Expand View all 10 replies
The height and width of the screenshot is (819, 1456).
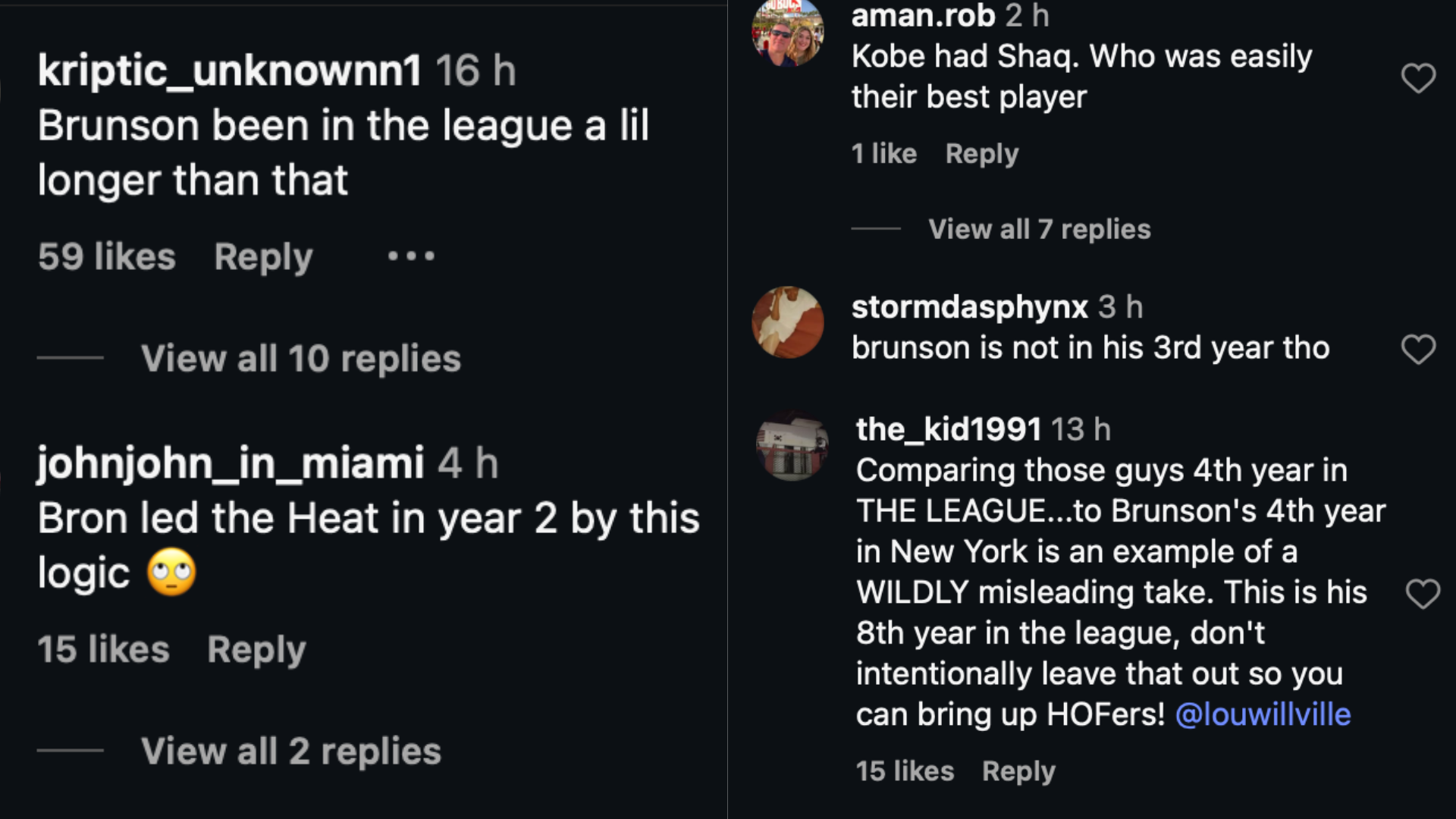[x=300, y=358]
